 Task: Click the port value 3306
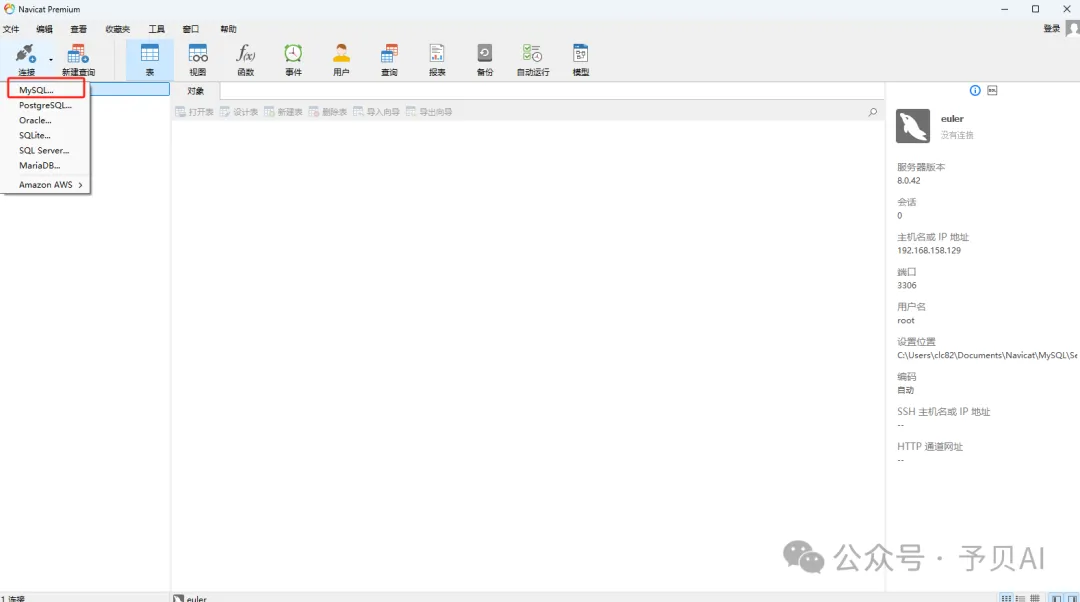tap(906, 285)
